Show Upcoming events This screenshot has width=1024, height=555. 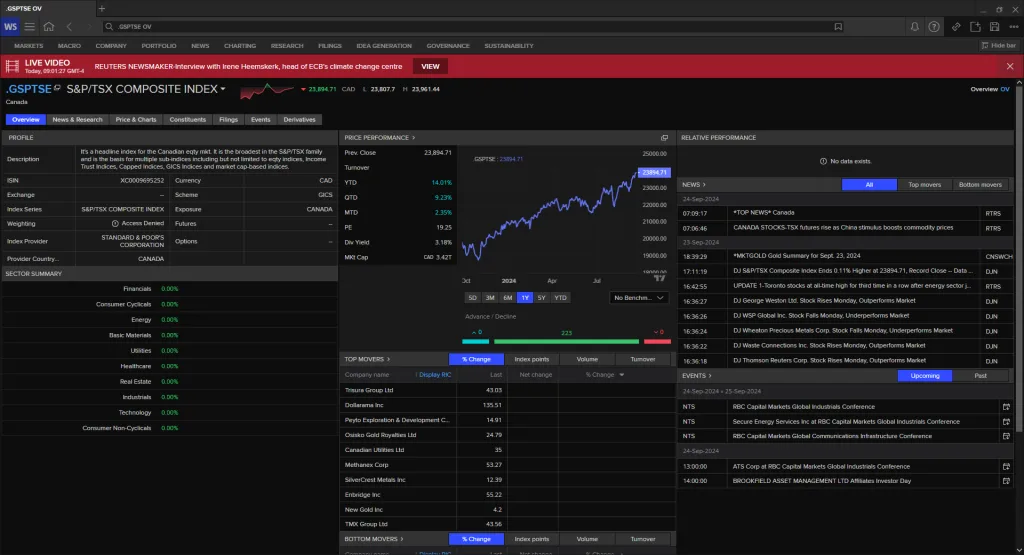point(925,375)
